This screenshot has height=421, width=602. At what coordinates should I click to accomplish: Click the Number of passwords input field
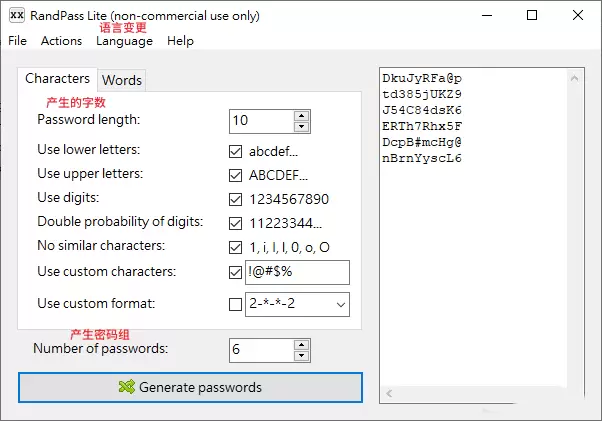click(x=261, y=350)
